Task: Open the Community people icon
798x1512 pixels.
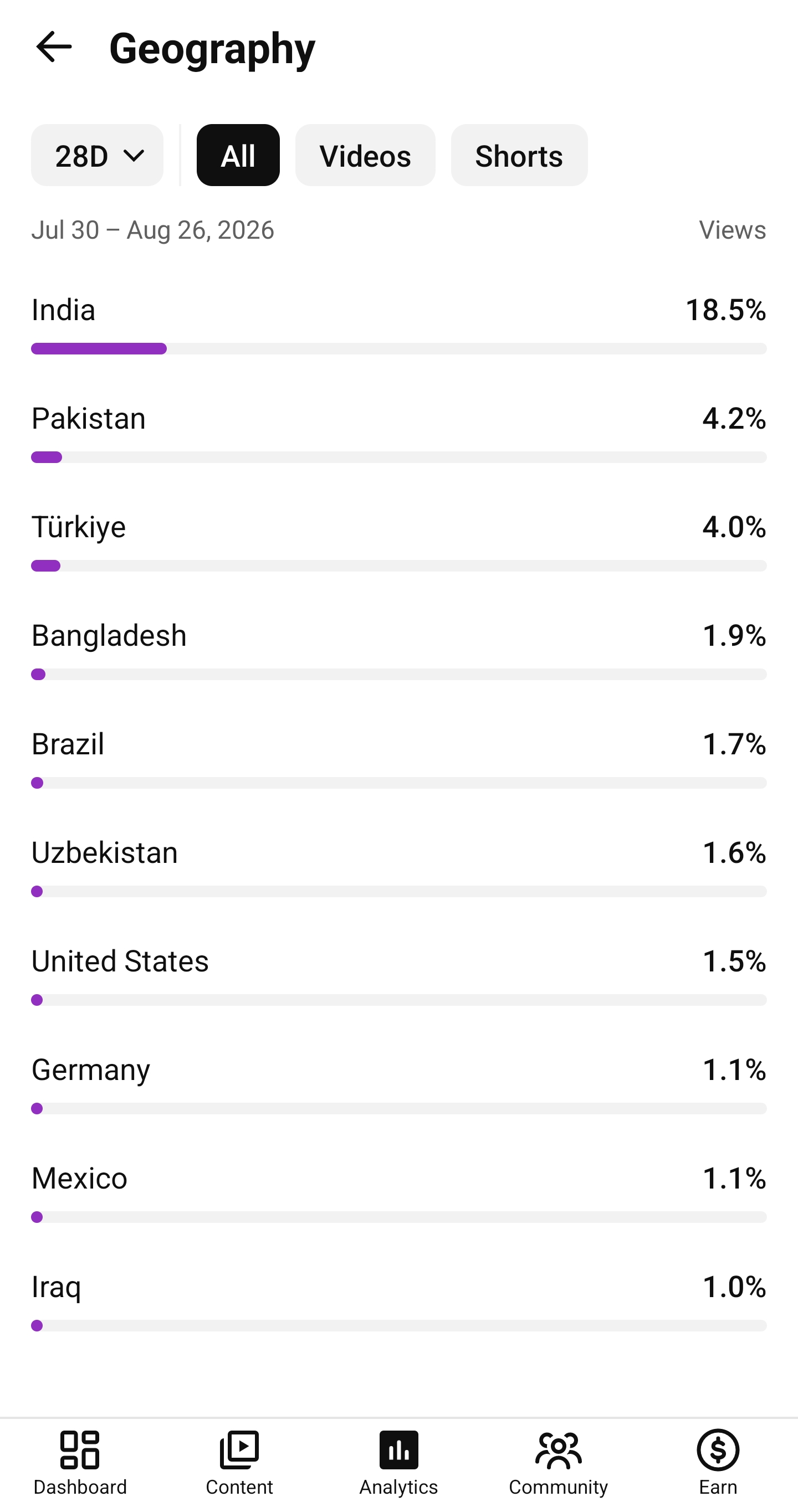Action: 559,1450
